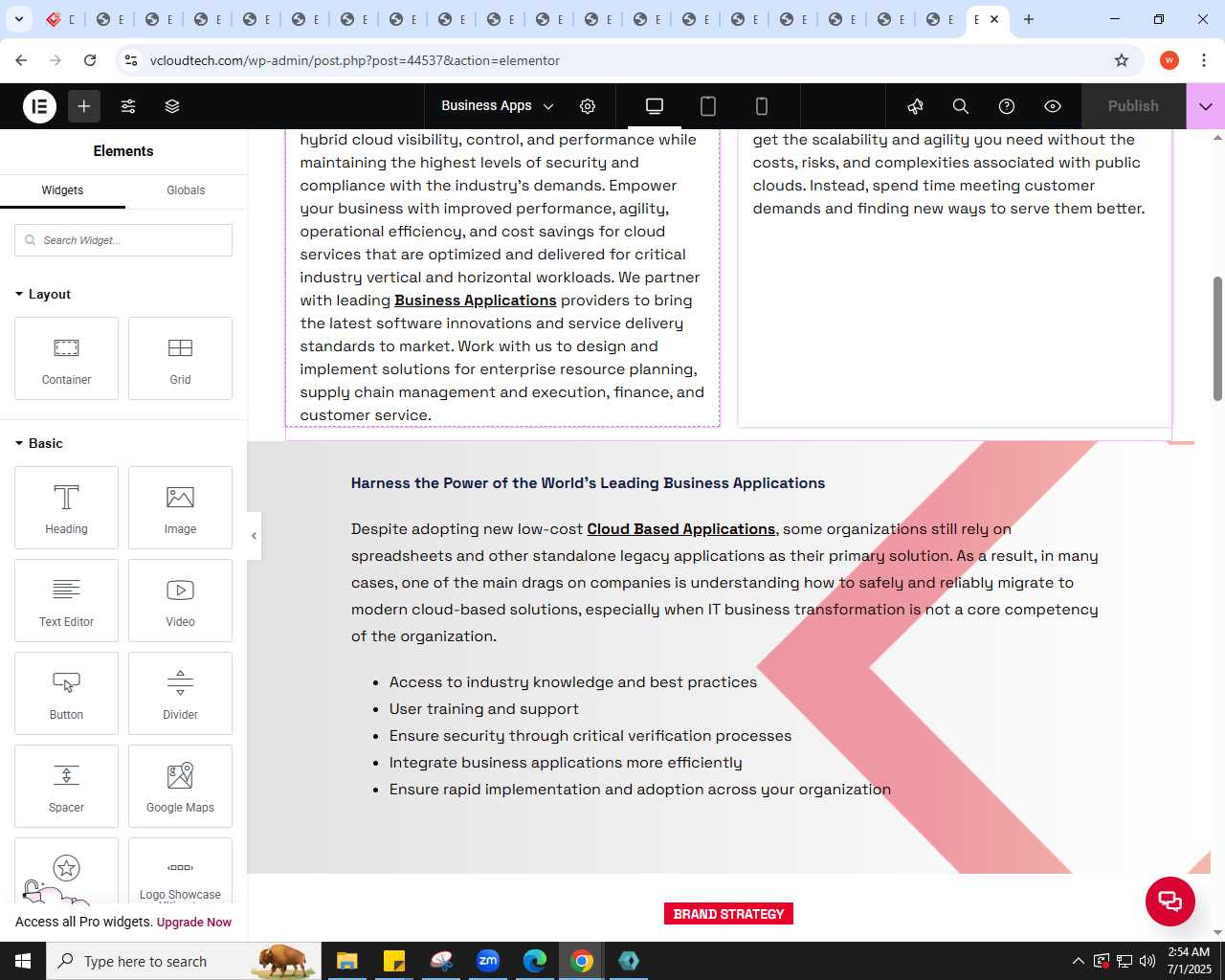Show hidden system tray icons

1079,961
